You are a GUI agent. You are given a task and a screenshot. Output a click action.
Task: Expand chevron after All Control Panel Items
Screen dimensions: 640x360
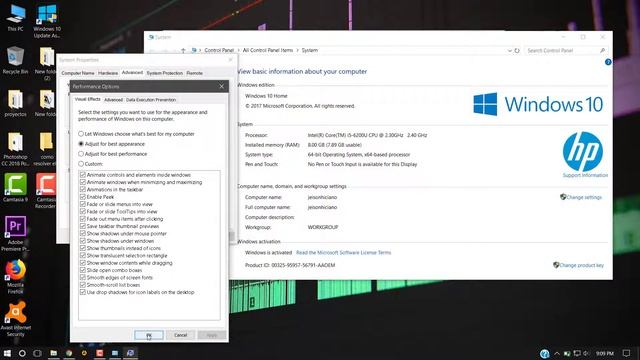297,50
